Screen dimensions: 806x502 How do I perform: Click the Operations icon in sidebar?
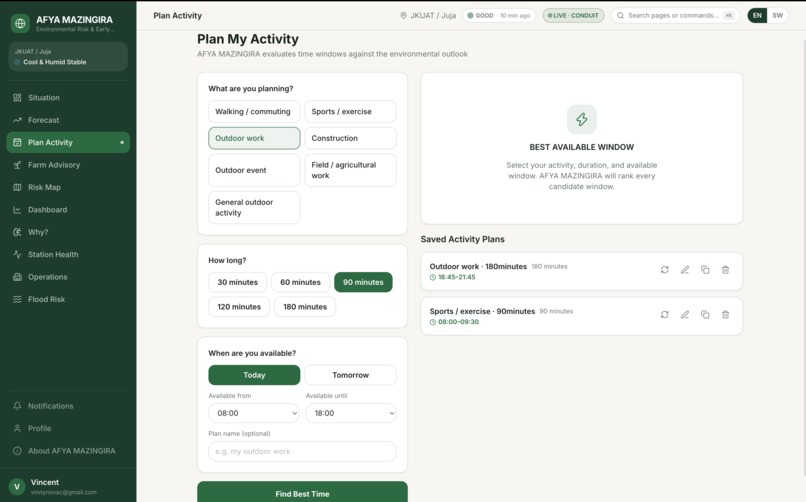17,277
